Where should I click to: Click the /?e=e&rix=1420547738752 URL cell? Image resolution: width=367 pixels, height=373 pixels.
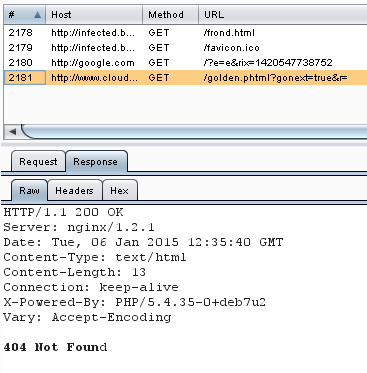coord(268,63)
